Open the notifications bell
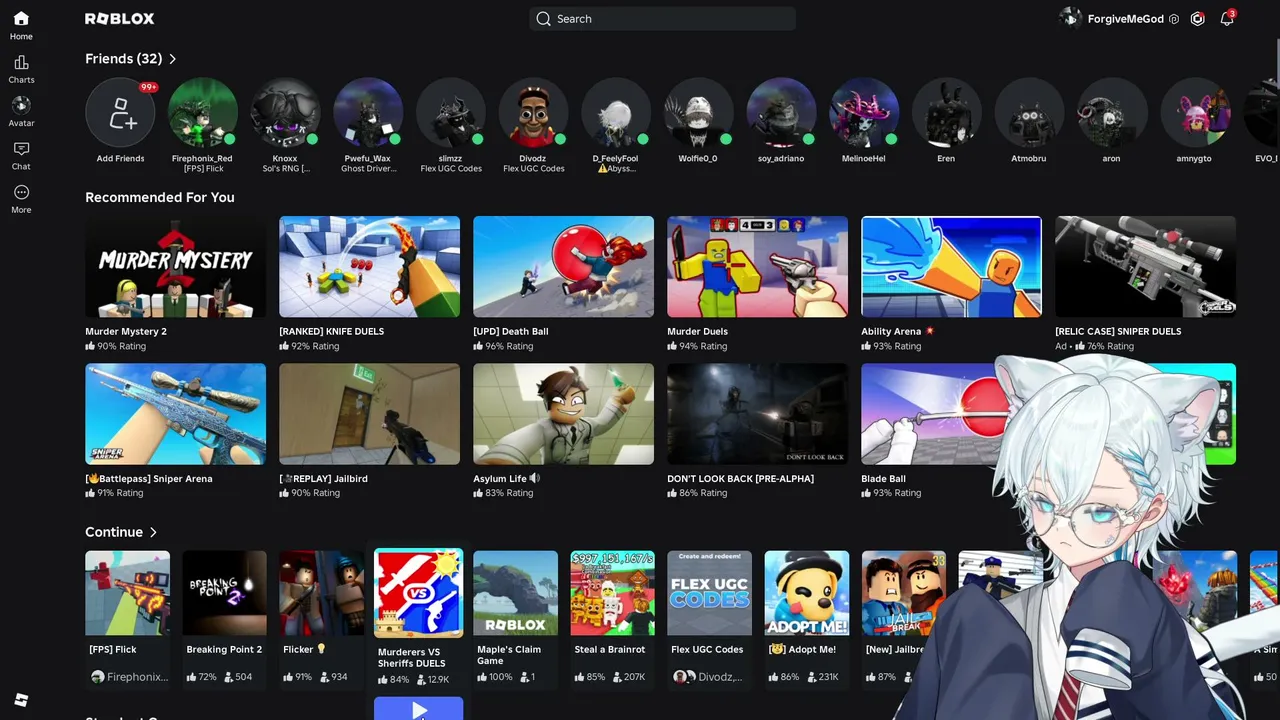The width and height of the screenshot is (1280, 720). coord(1227,19)
